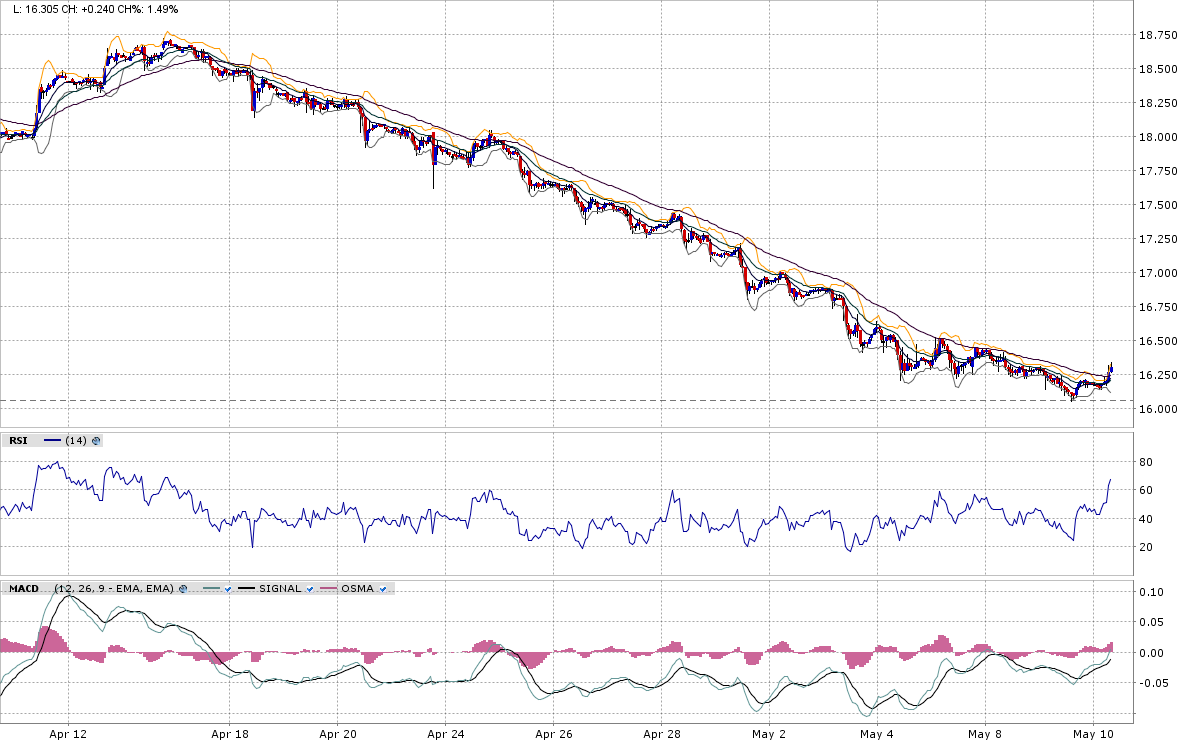
Task: Click the OSMA legend label
Action: pyautogui.click(x=357, y=589)
